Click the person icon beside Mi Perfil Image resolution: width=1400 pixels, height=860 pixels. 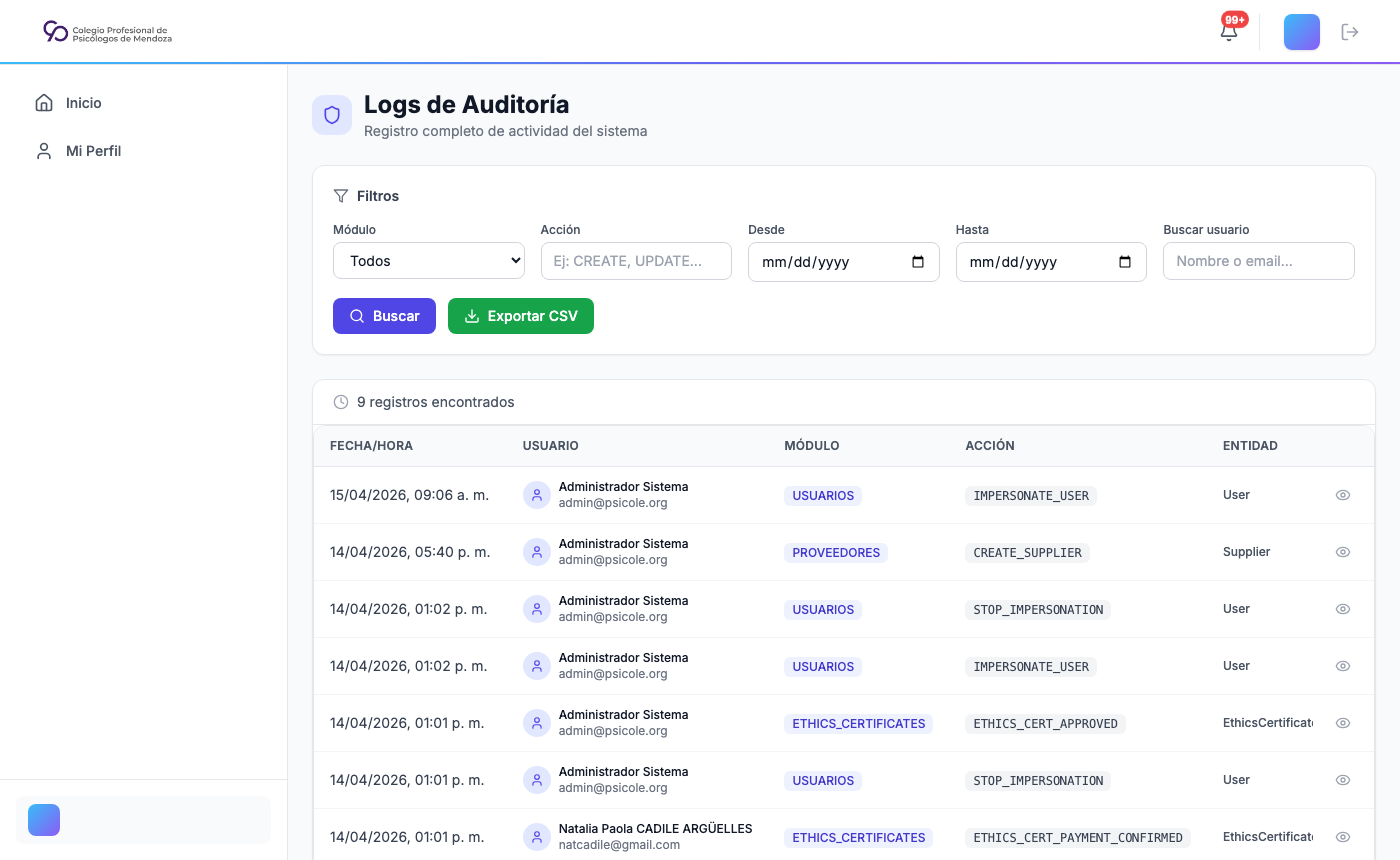(x=44, y=151)
